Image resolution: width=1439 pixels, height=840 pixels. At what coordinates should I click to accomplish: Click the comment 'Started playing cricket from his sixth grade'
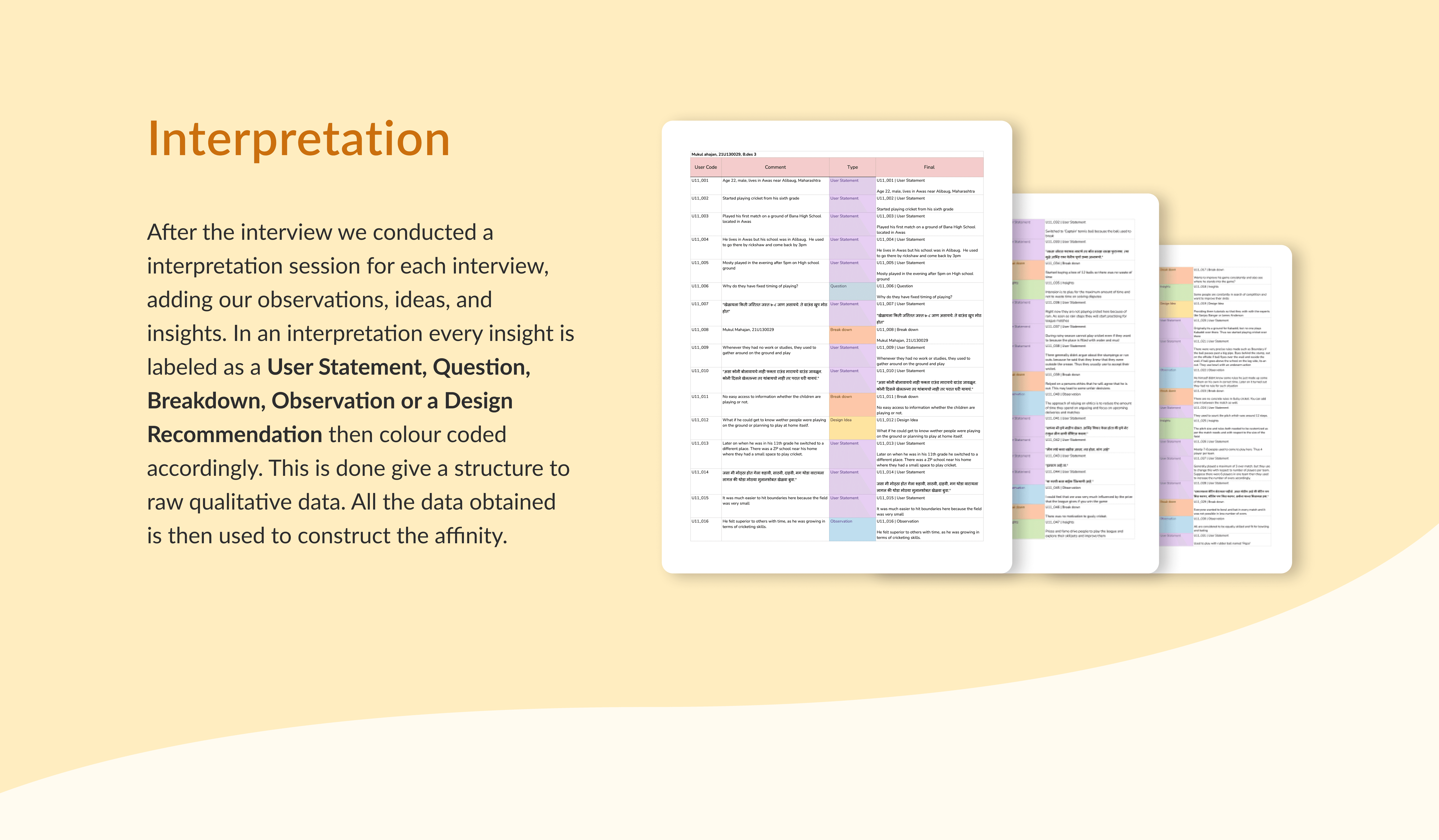coord(761,198)
